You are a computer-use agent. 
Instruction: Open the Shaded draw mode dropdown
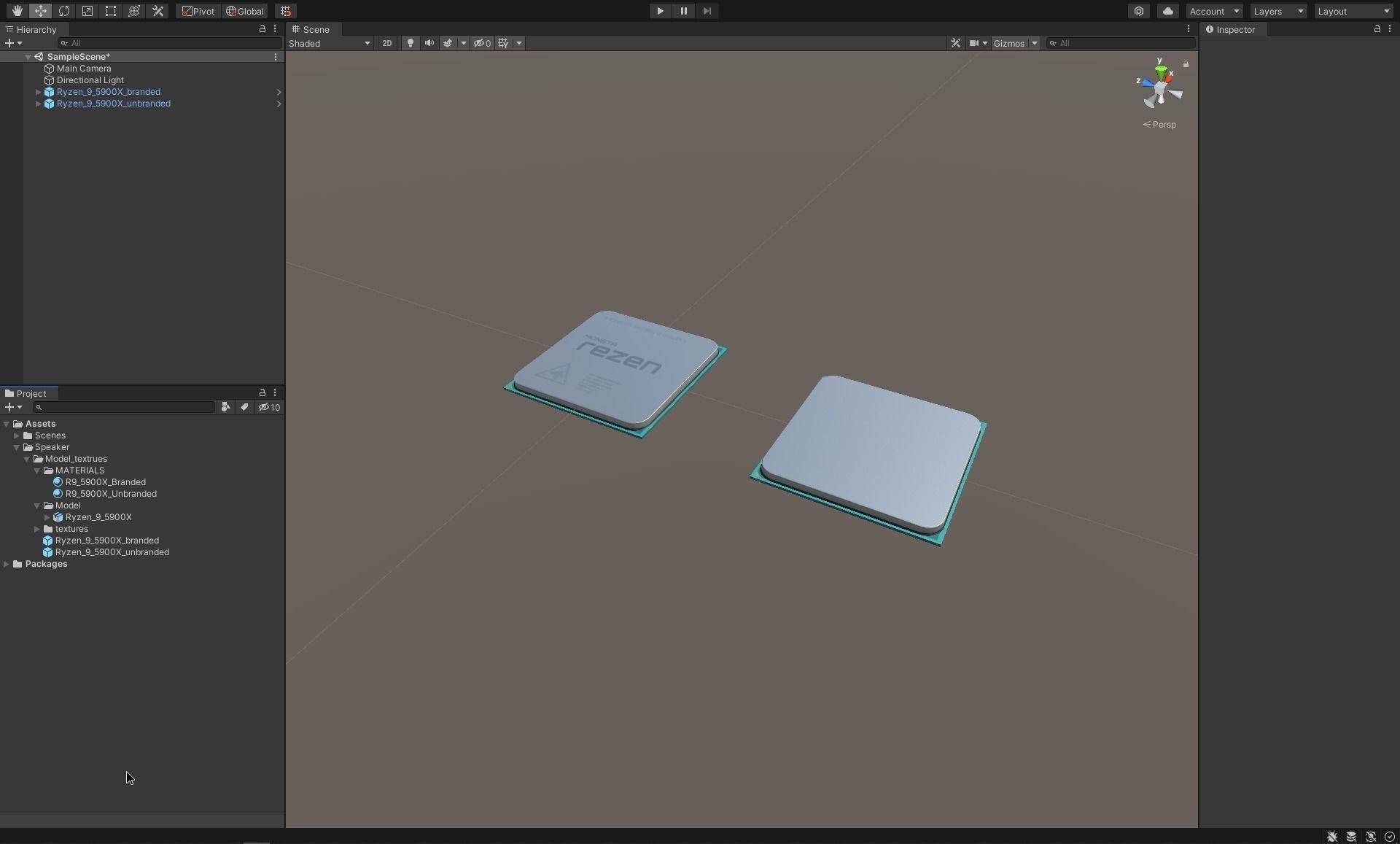pos(330,43)
